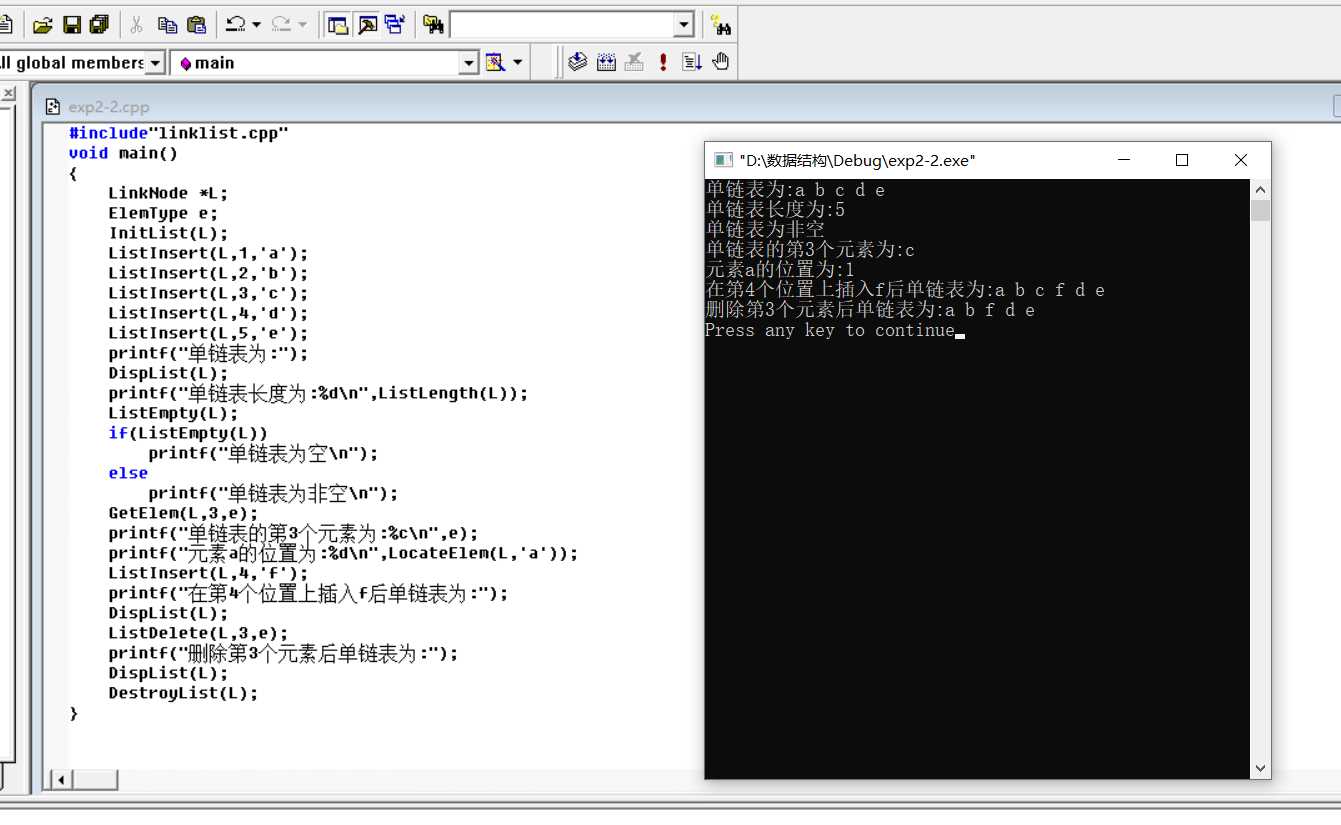
Task: Click console output "元素a的位置为:1"
Action: point(780,270)
